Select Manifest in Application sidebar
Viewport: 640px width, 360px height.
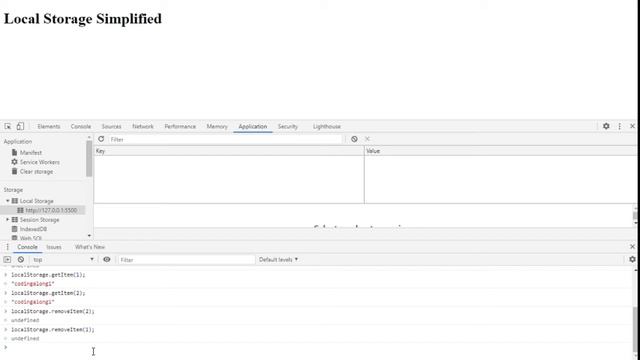(x=31, y=152)
